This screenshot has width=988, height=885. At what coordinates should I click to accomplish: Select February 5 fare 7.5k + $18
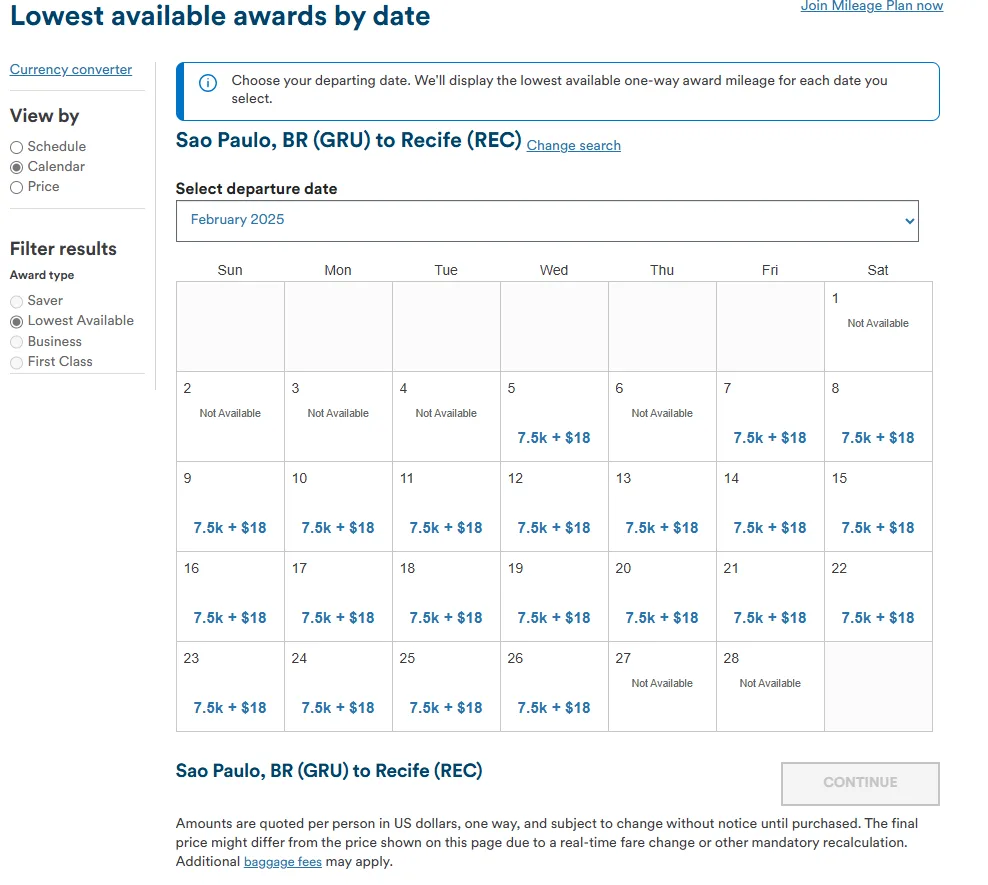[554, 438]
